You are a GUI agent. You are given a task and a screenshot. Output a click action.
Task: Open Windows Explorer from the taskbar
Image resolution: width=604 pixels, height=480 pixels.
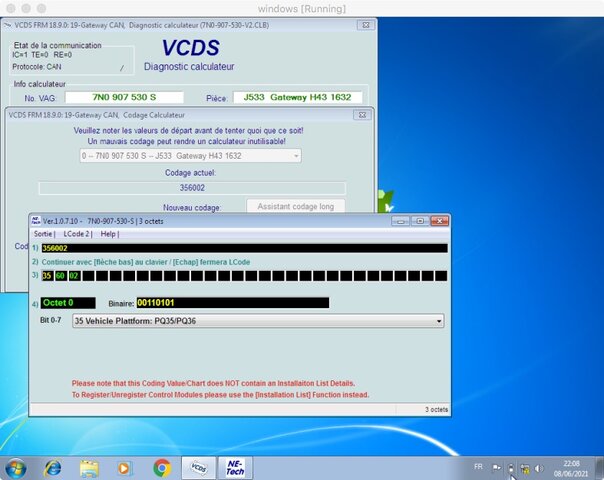[x=89, y=468]
